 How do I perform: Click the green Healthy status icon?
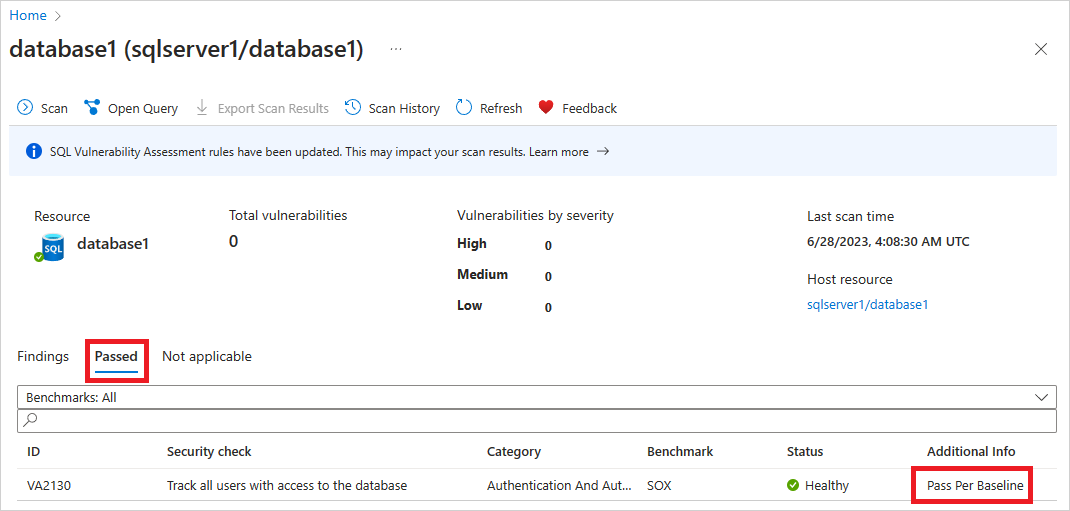click(793, 486)
